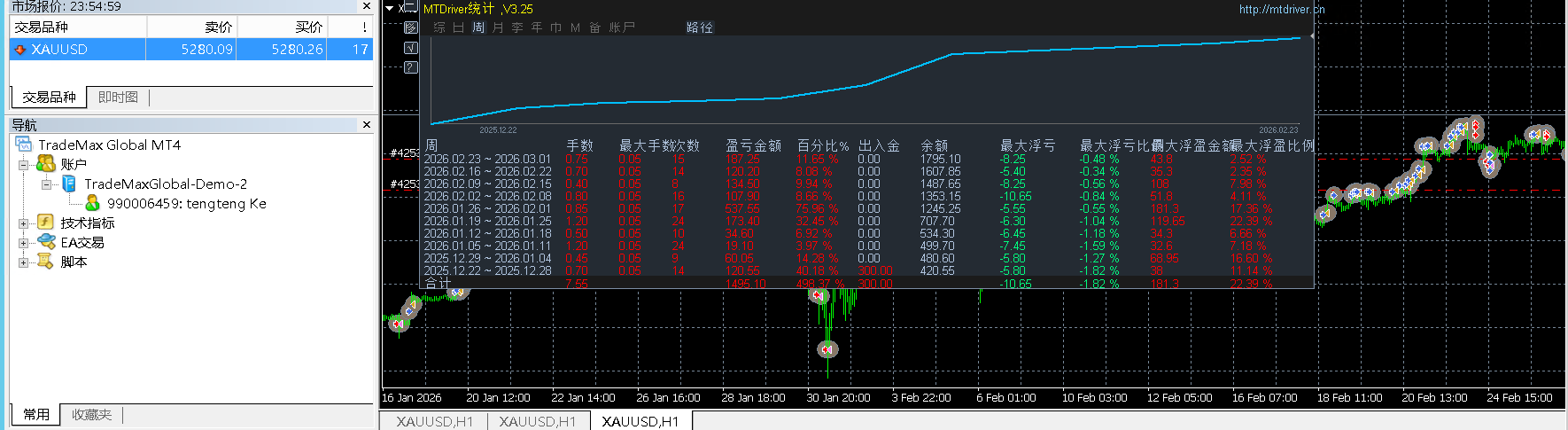Click the 合计 totals row label
The height and width of the screenshot is (430, 1568).
click(438, 284)
